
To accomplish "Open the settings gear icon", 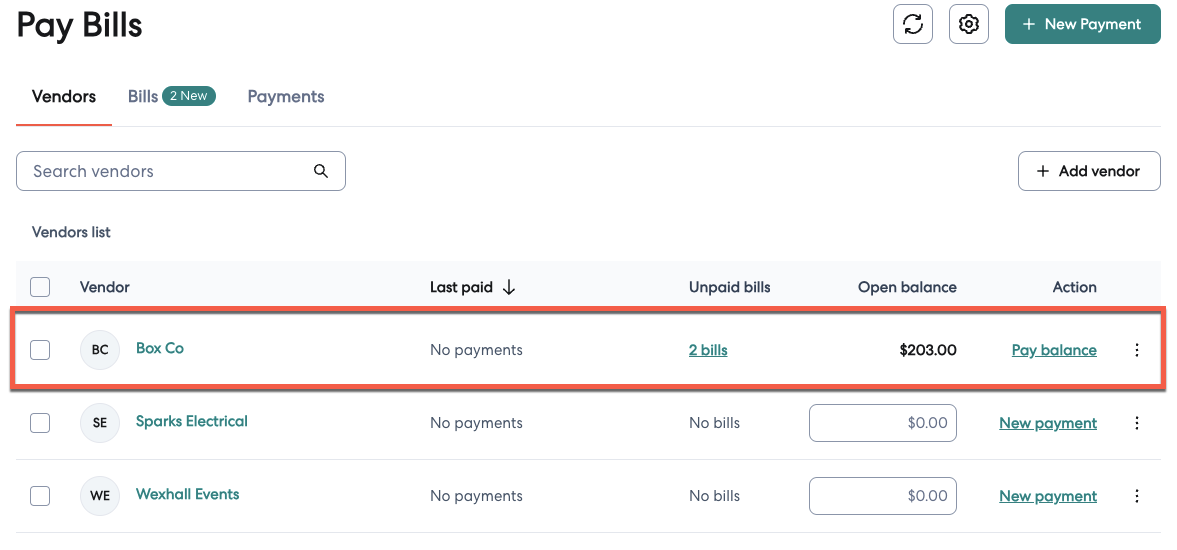I will tap(968, 24).
